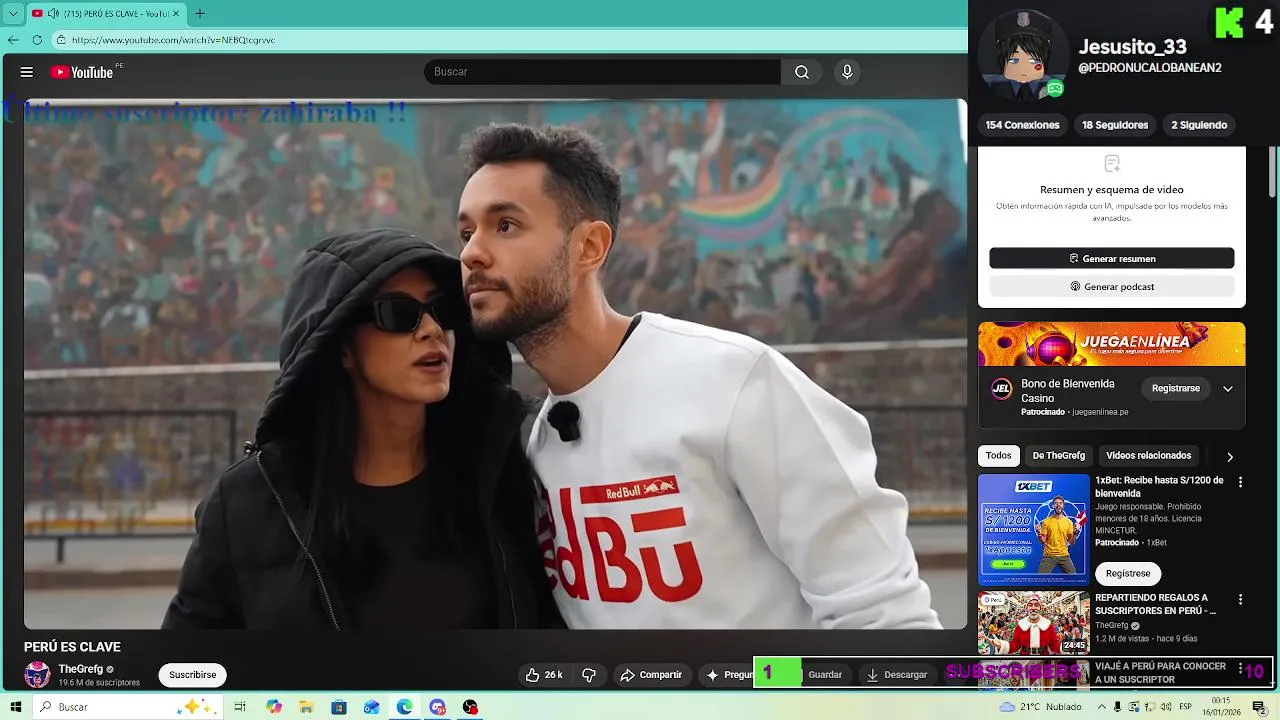Select the browser URL address bar
This screenshot has height=720, width=1280.
(x=510, y=40)
